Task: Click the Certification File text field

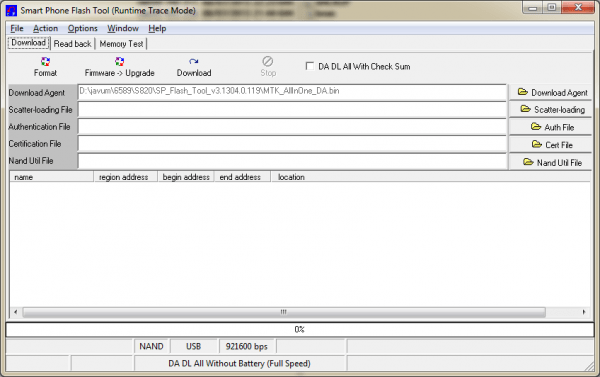Action: pos(292,144)
